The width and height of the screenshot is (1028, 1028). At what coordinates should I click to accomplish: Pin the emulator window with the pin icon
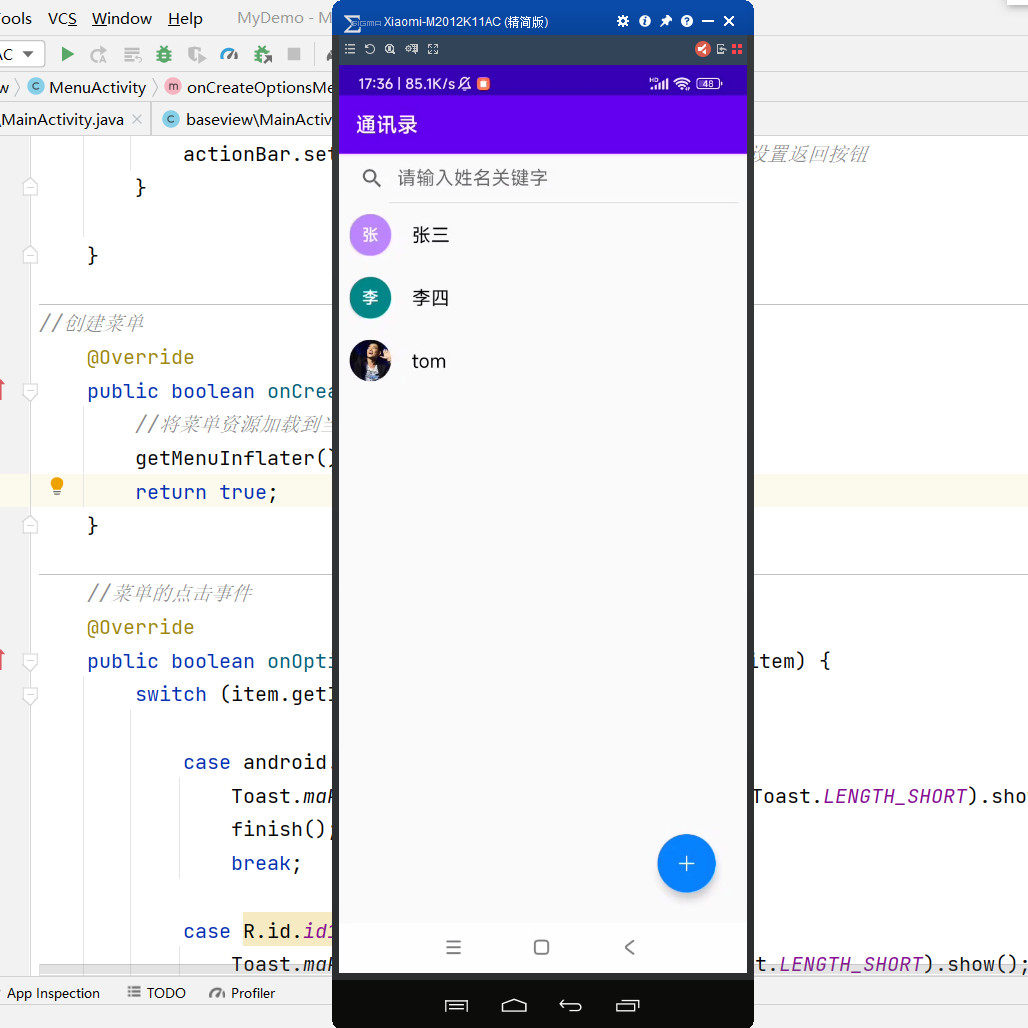[667, 19]
